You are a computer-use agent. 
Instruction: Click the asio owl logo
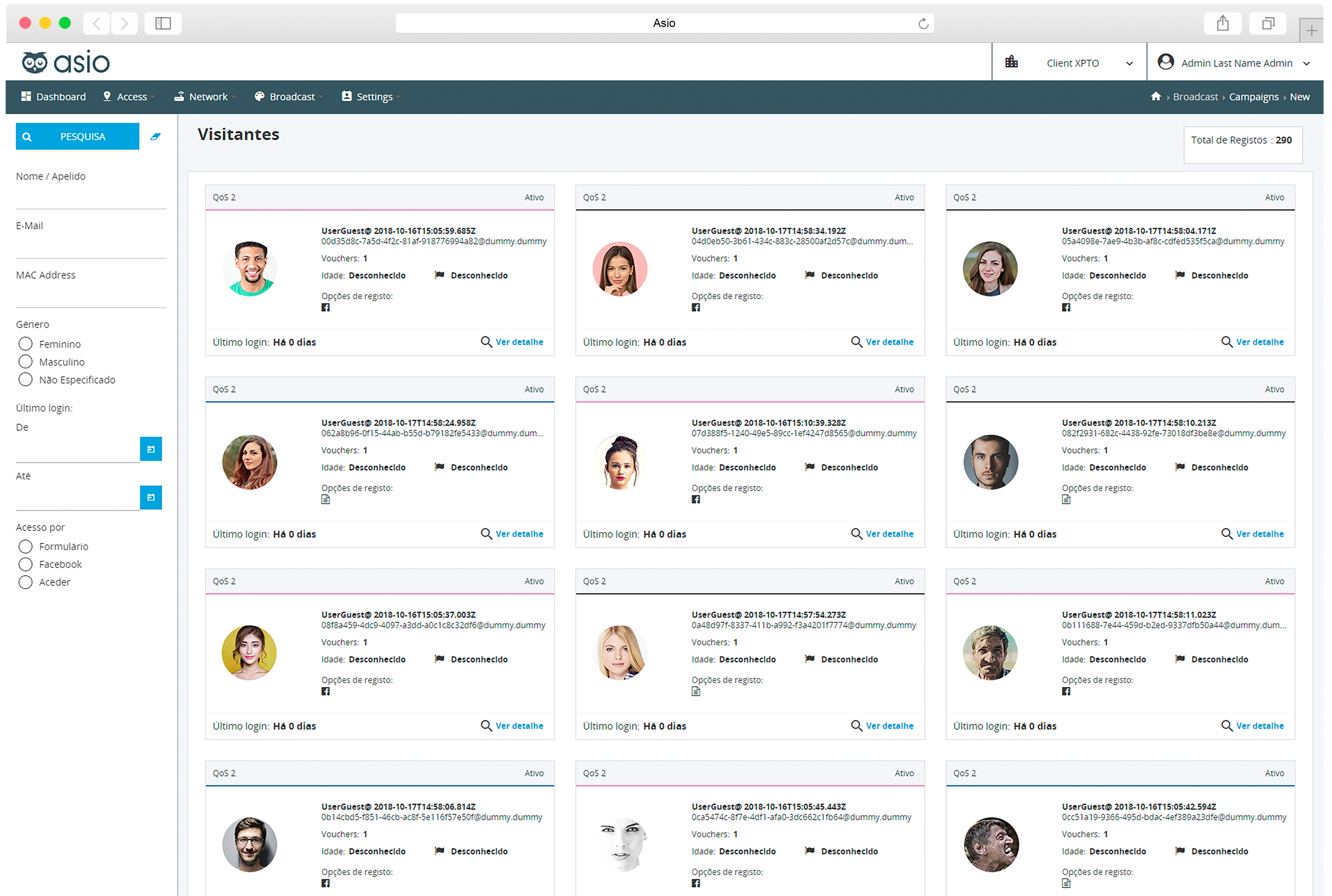pyautogui.click(x=66, y=62)
